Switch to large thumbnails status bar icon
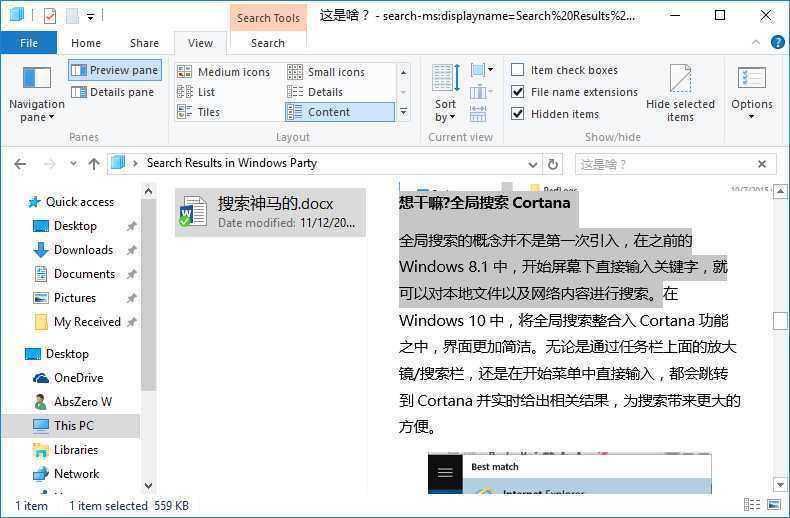Screen dimensions: 790x518 point(774,504)
